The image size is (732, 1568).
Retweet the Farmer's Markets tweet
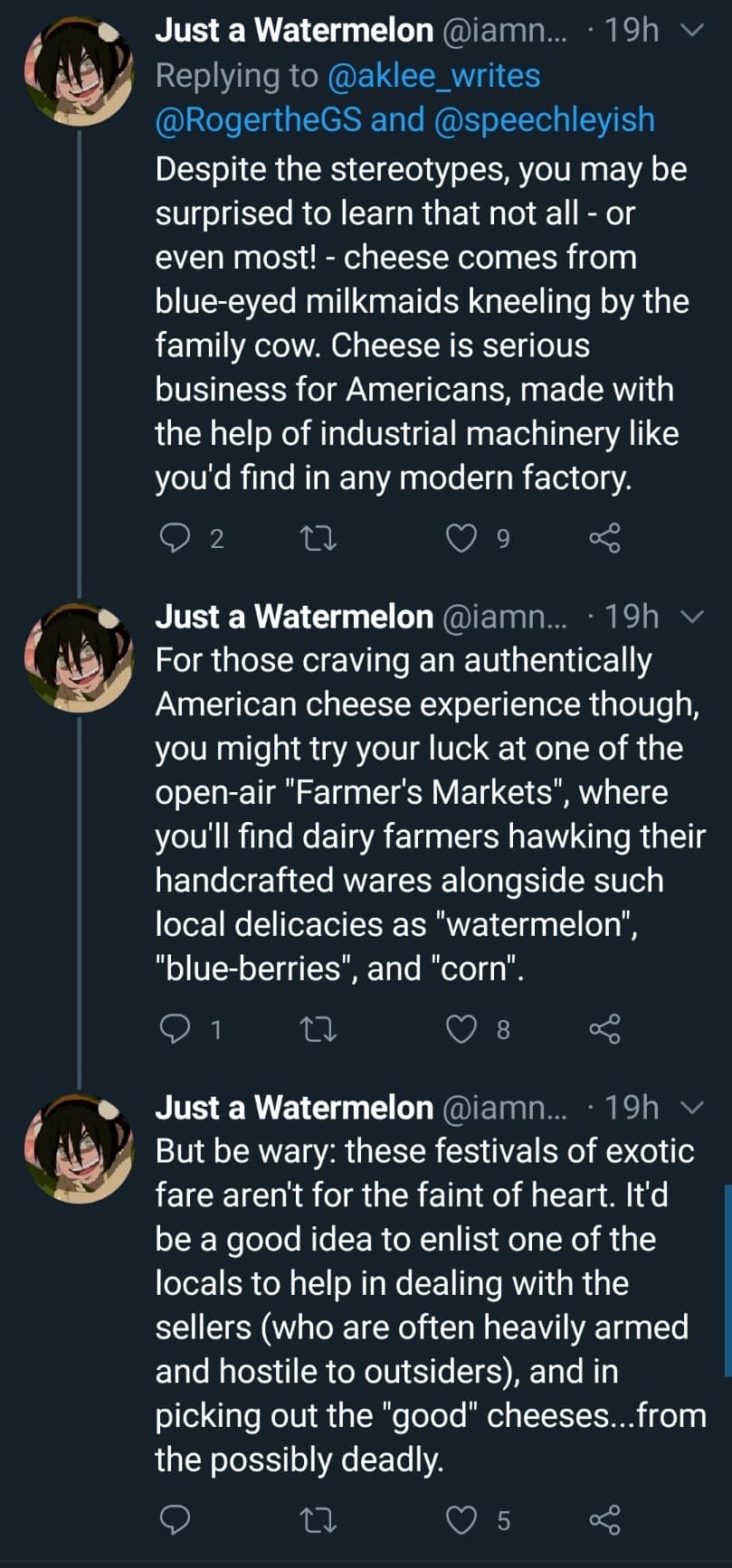(x=318, y=1029)
